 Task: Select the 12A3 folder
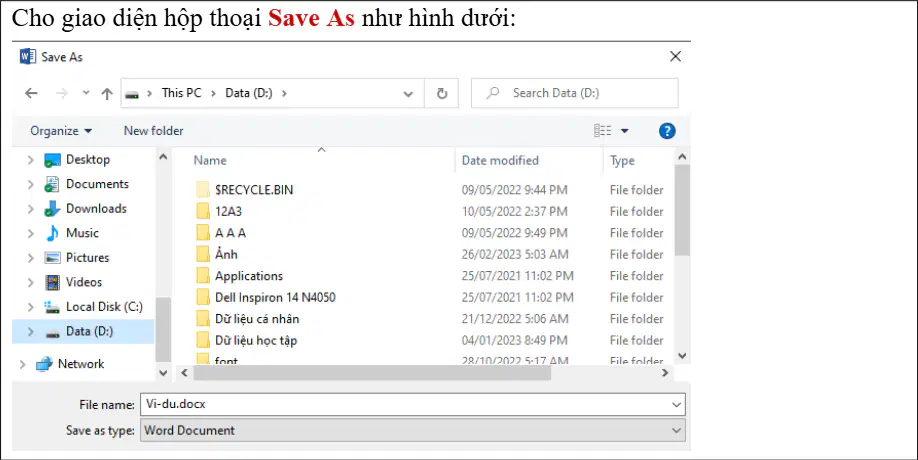pyautogui.click(x=228, y=211)
